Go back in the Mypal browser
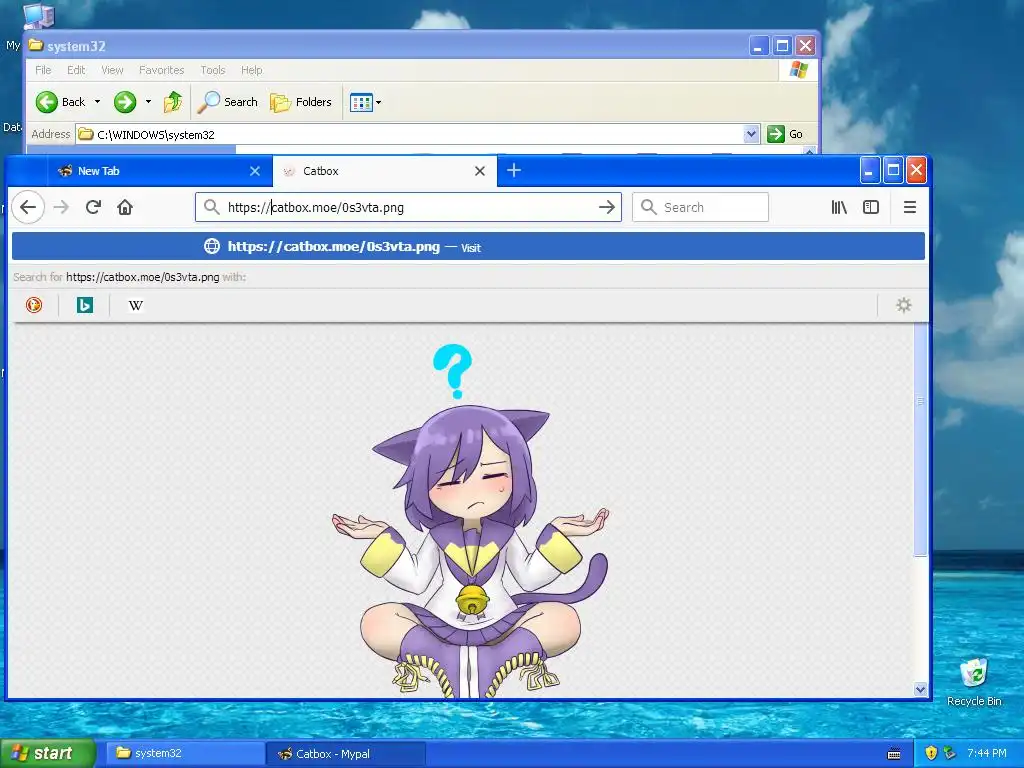Viewport: 1024px width, 768px height. (x=28, y=207)
